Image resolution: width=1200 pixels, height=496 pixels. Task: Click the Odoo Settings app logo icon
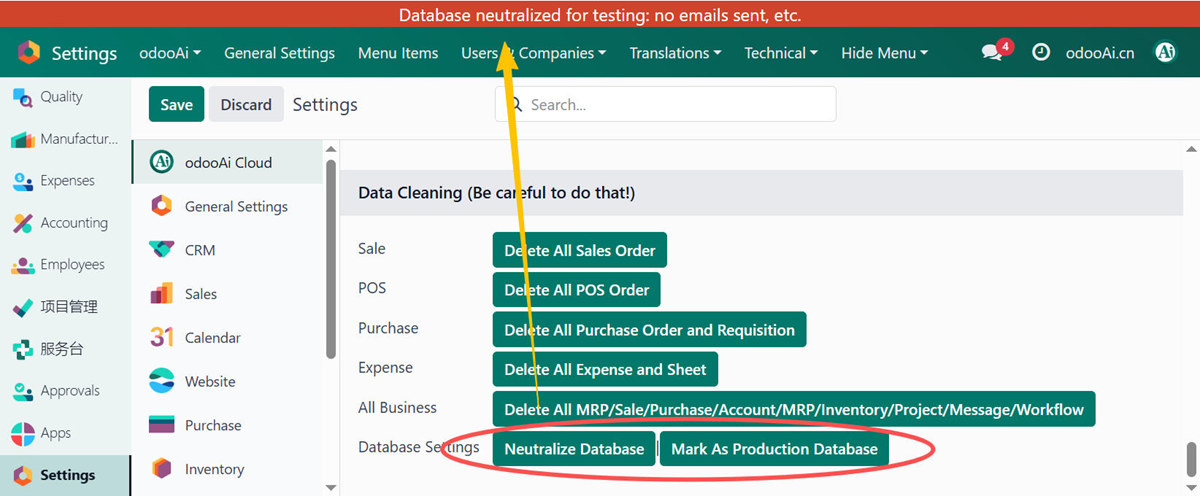29,53
